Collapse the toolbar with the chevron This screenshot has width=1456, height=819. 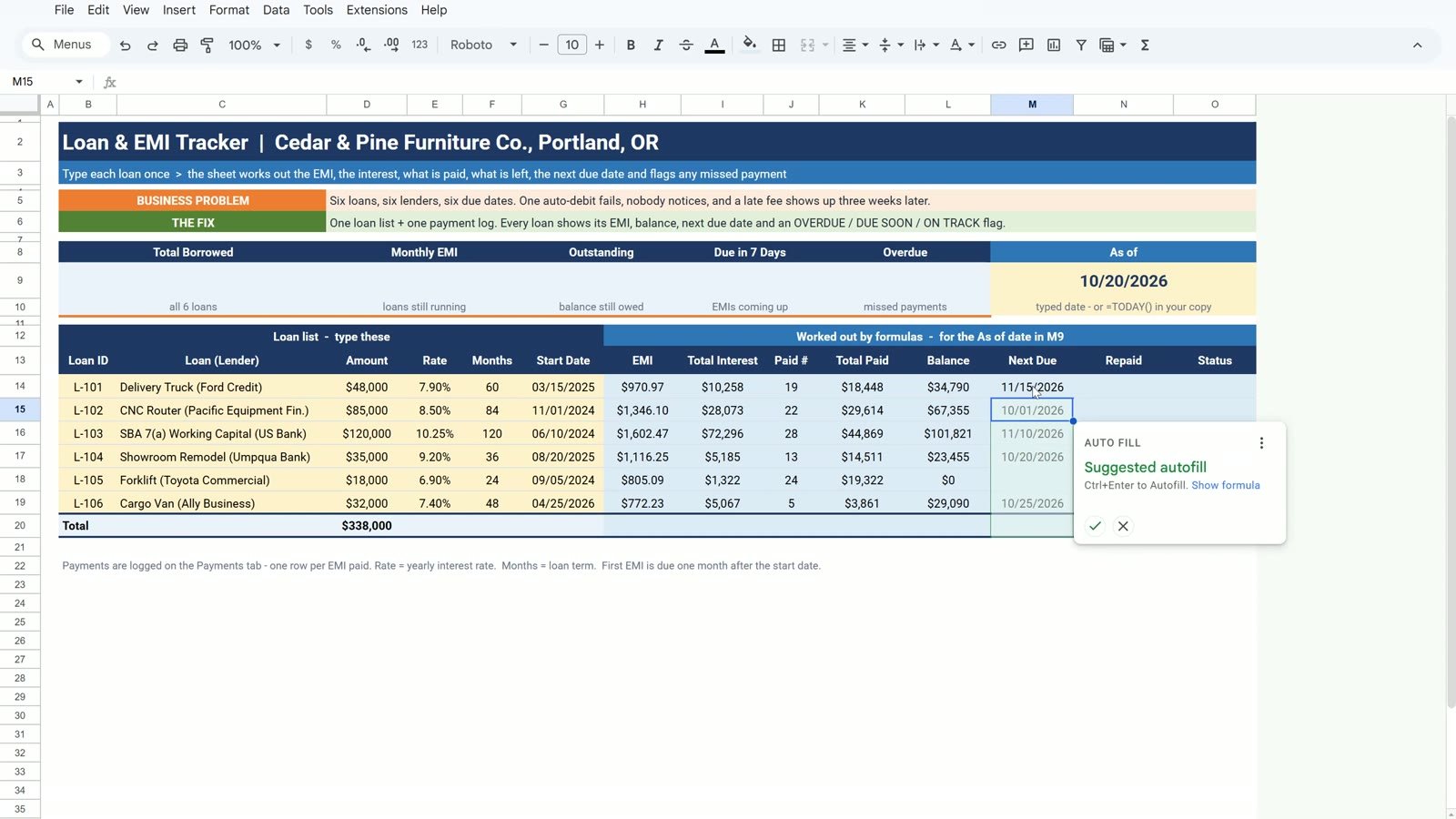click(x=1417, y=45)
